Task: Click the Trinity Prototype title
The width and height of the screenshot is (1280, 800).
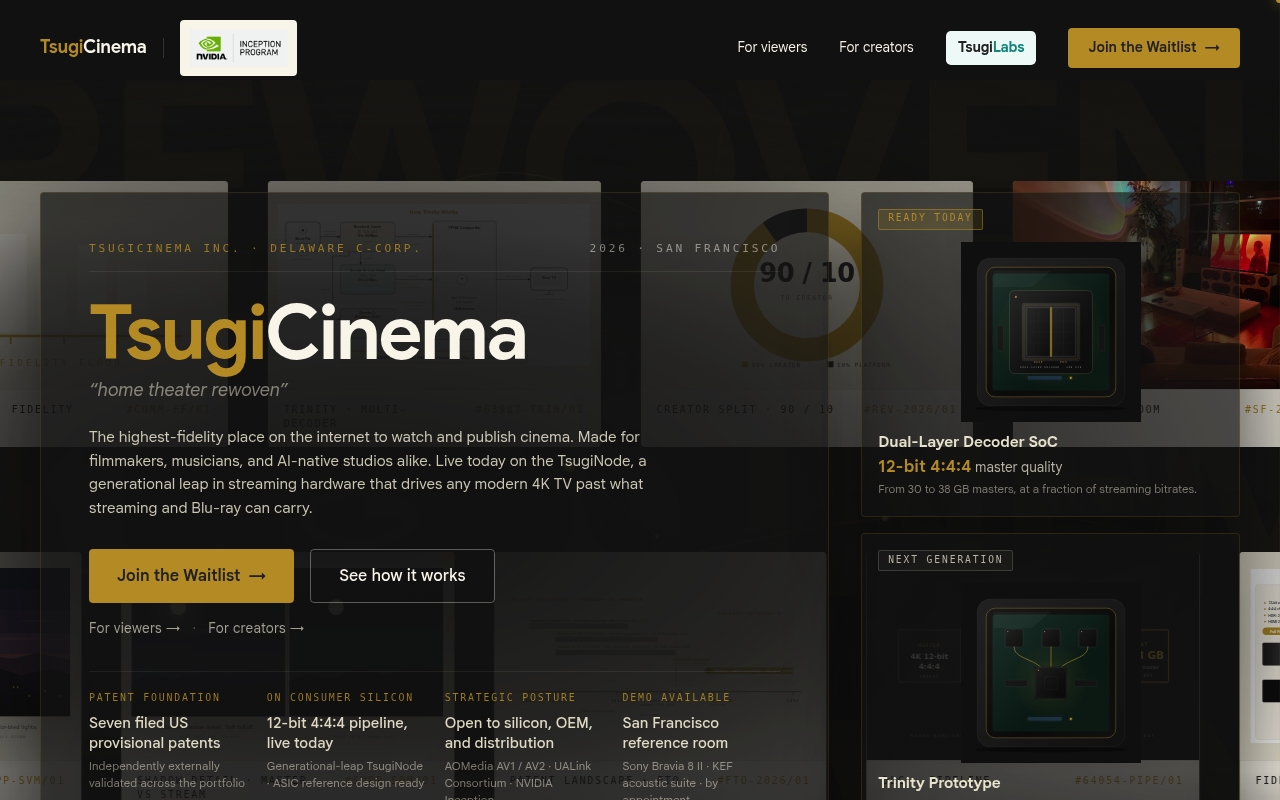Action: 939,782
